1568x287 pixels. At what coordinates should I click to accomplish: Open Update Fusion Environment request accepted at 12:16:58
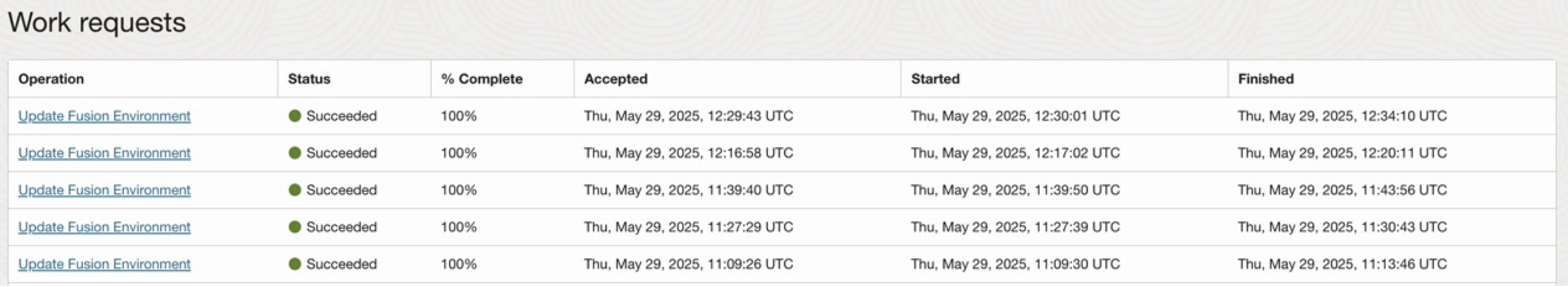pos(104,153)
